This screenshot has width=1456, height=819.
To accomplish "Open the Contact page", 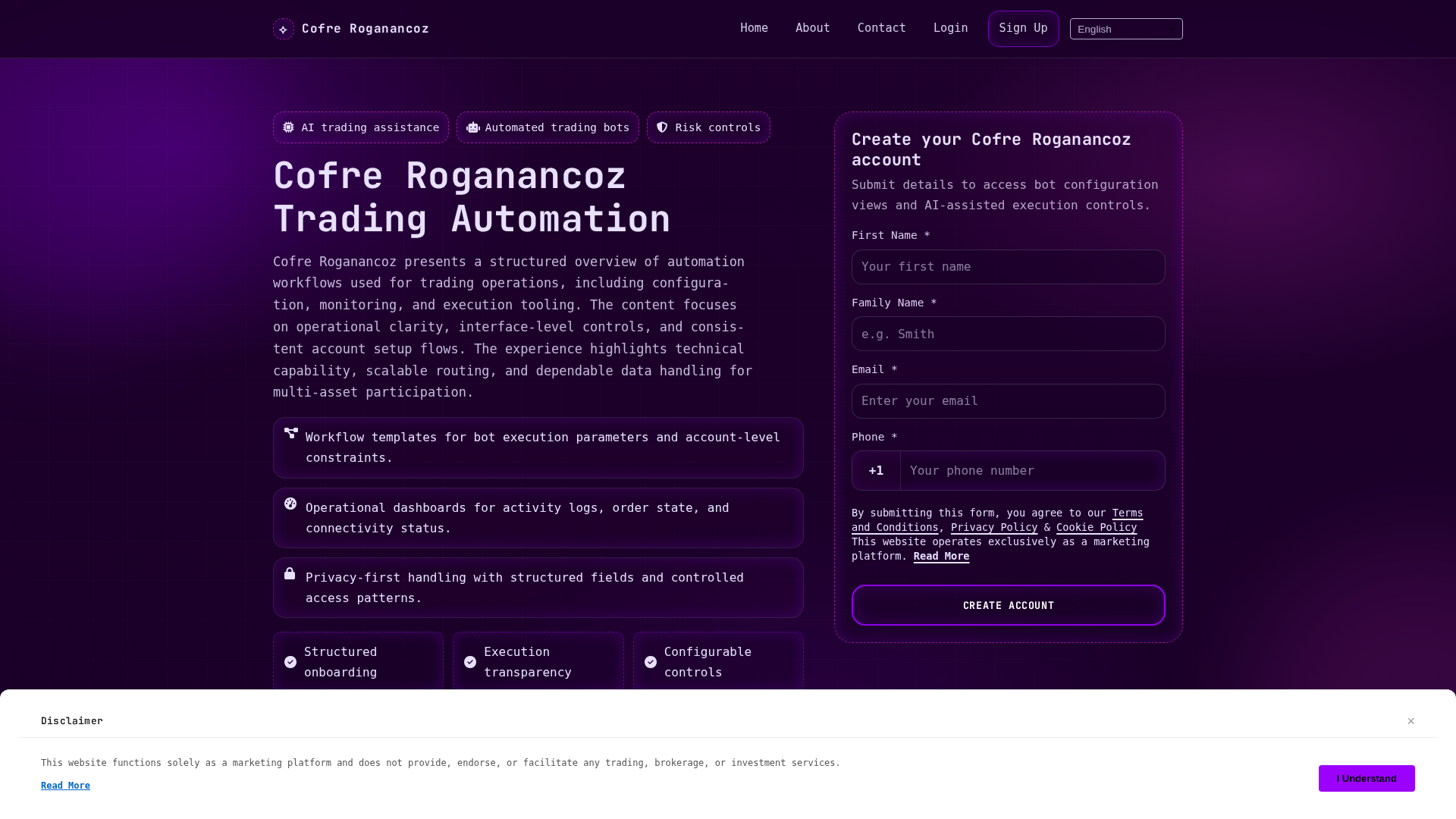I will (x=882, y=28).
